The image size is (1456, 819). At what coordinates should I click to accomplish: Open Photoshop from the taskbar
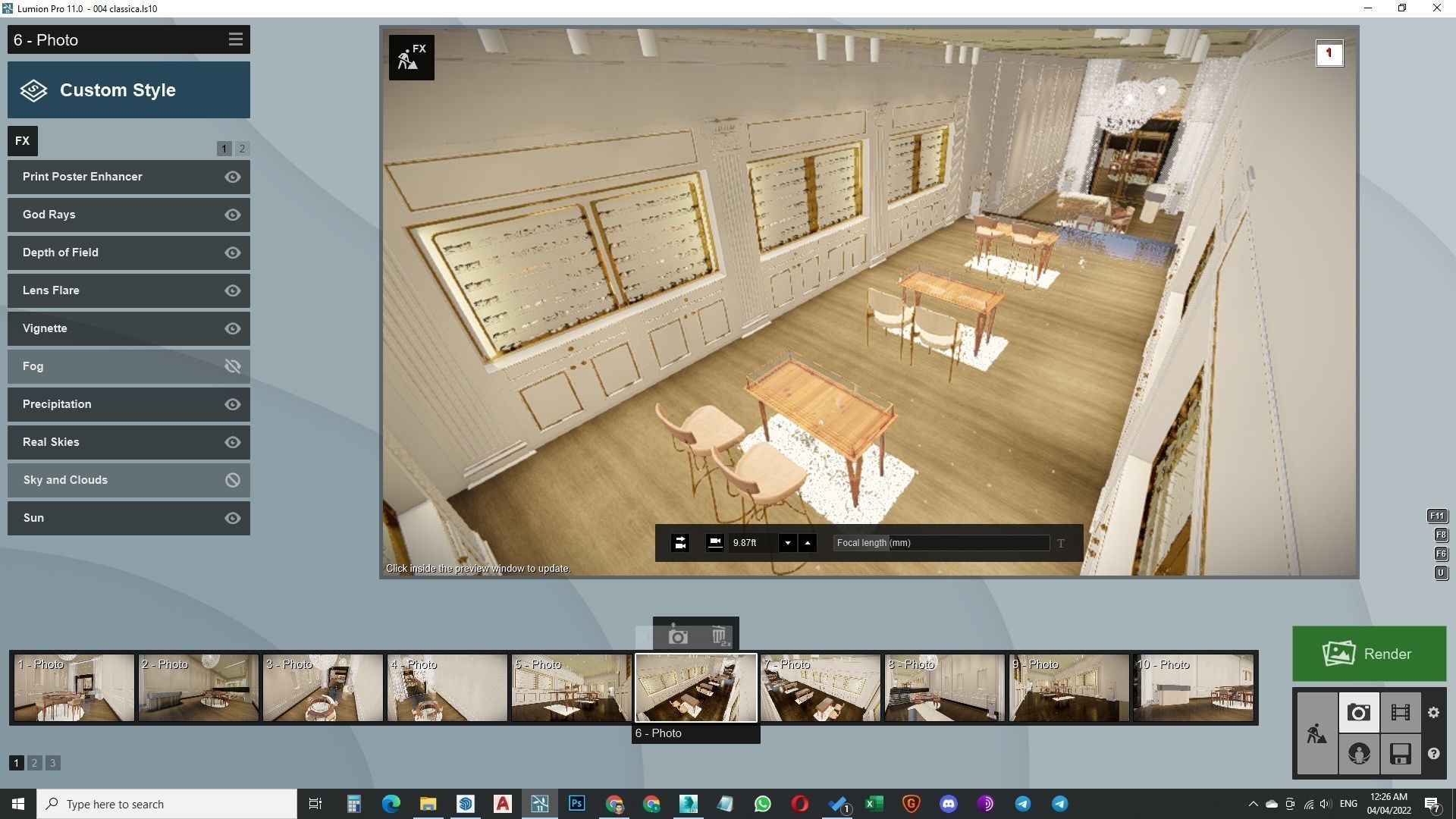[x=576, y=804]
